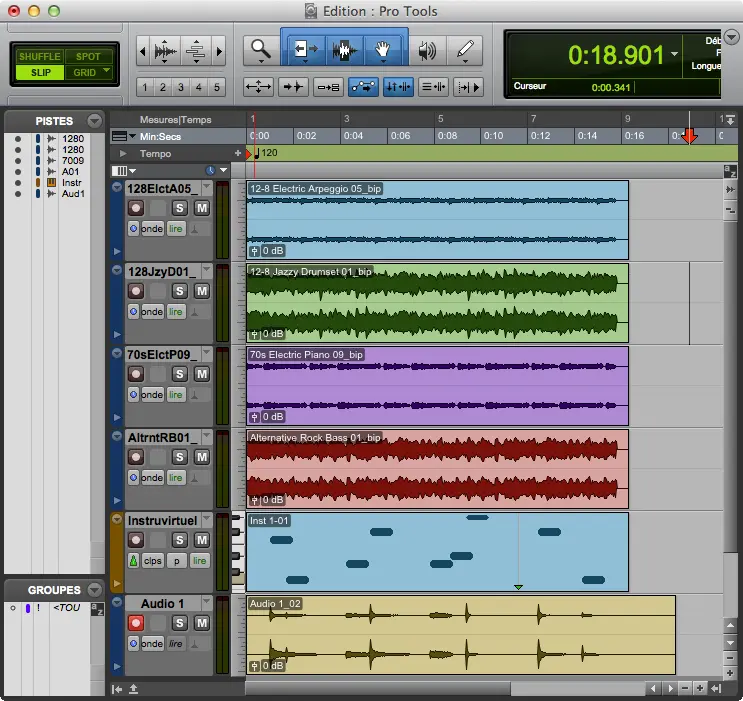Open the GROUPES list dropdown menu
This screenshot has height=701, width=743.
[94, 590]
